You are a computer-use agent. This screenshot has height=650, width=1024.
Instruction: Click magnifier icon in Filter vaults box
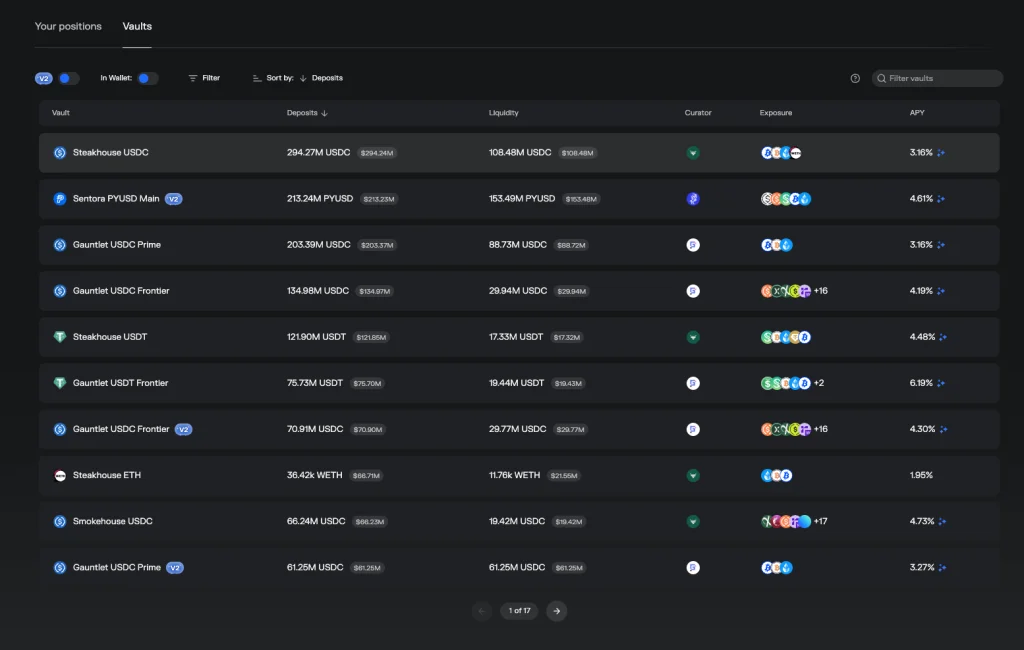881,78
